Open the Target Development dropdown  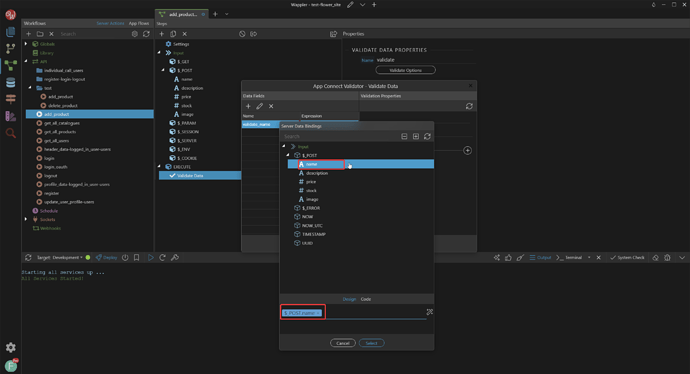[x=59, y=257]
